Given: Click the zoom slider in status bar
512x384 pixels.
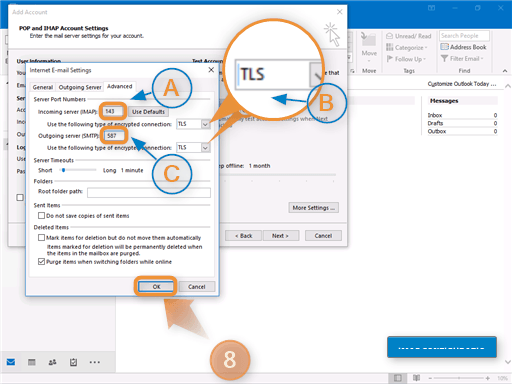Looking at the screenshot, I should [459, 378].
